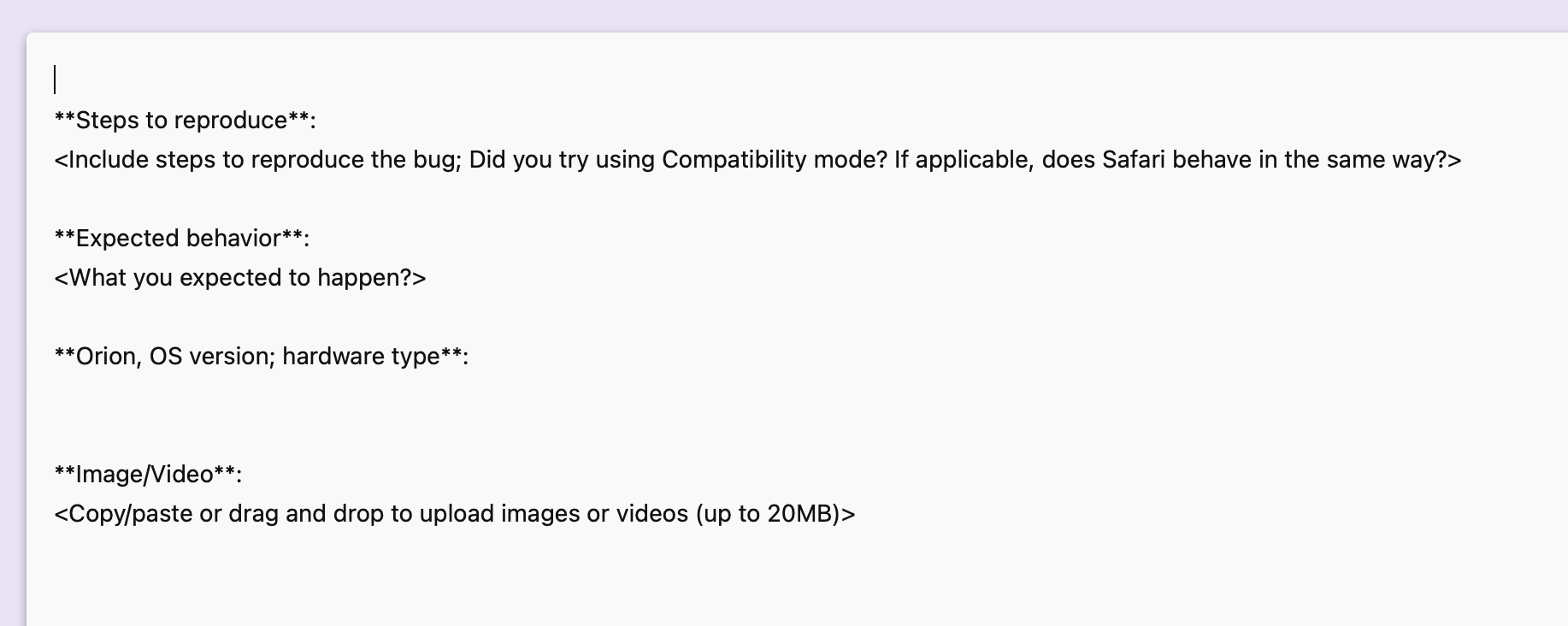Click the Image/Video heading line
This screenshot has width=1568, height=626.
coord(148,475)
